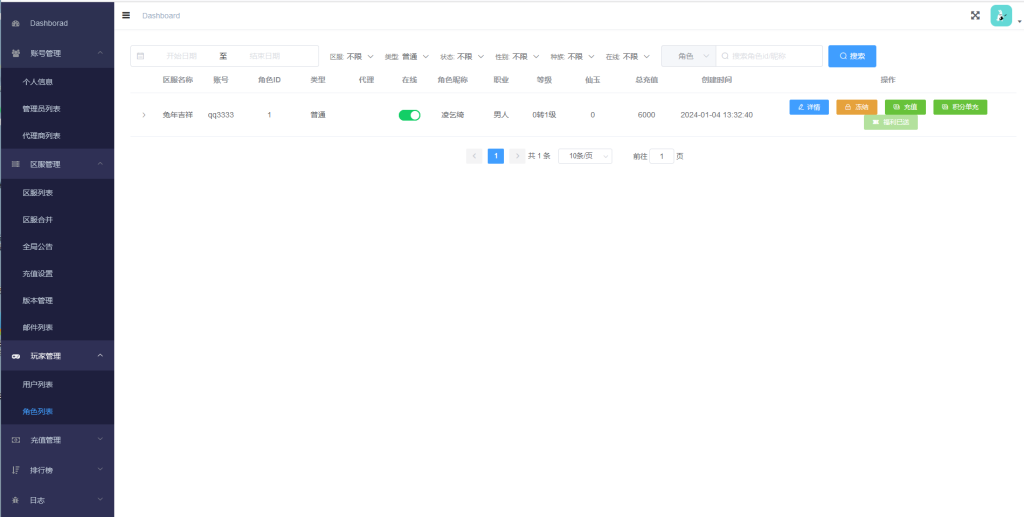
Task: Select page 1 in pagination
Action: coord(496,156)
